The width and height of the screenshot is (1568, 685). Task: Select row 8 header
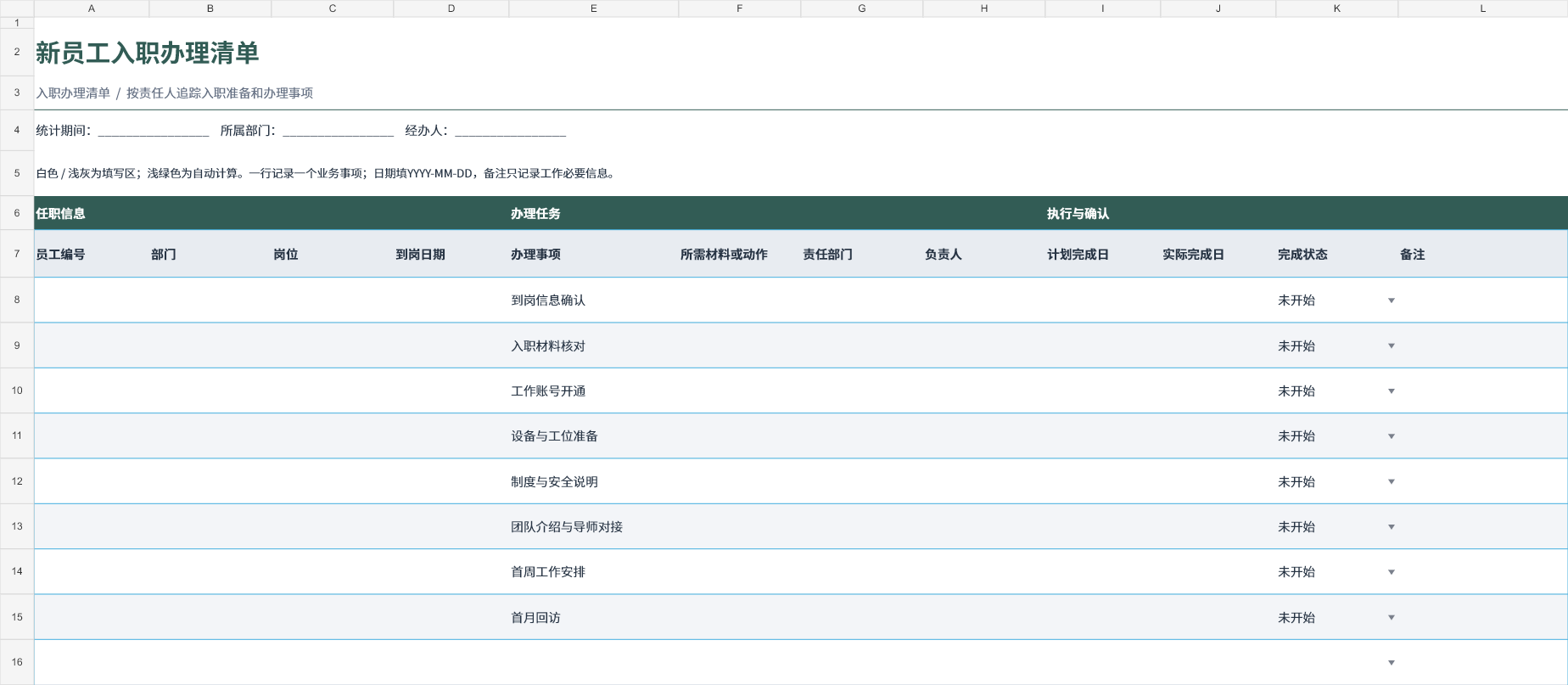pyautogui.click(x=17, y=300)
